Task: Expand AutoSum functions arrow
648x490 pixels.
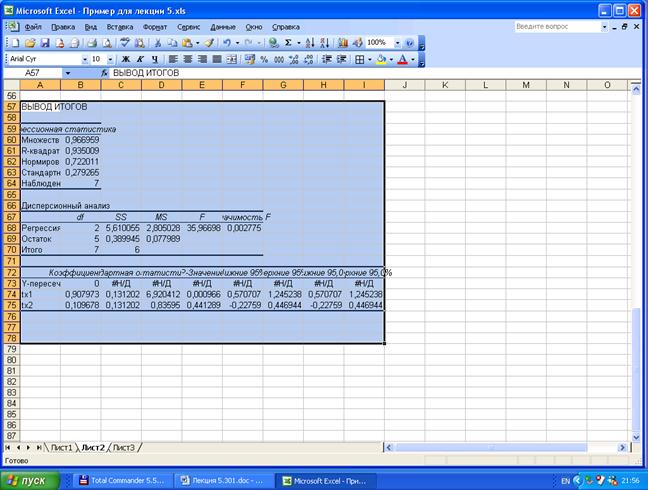Action: tap(298, 43)
